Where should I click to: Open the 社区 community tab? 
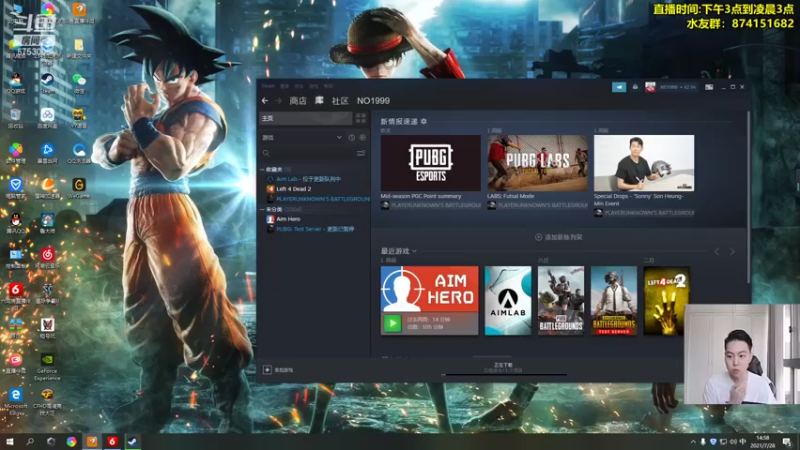coord(340,101)
